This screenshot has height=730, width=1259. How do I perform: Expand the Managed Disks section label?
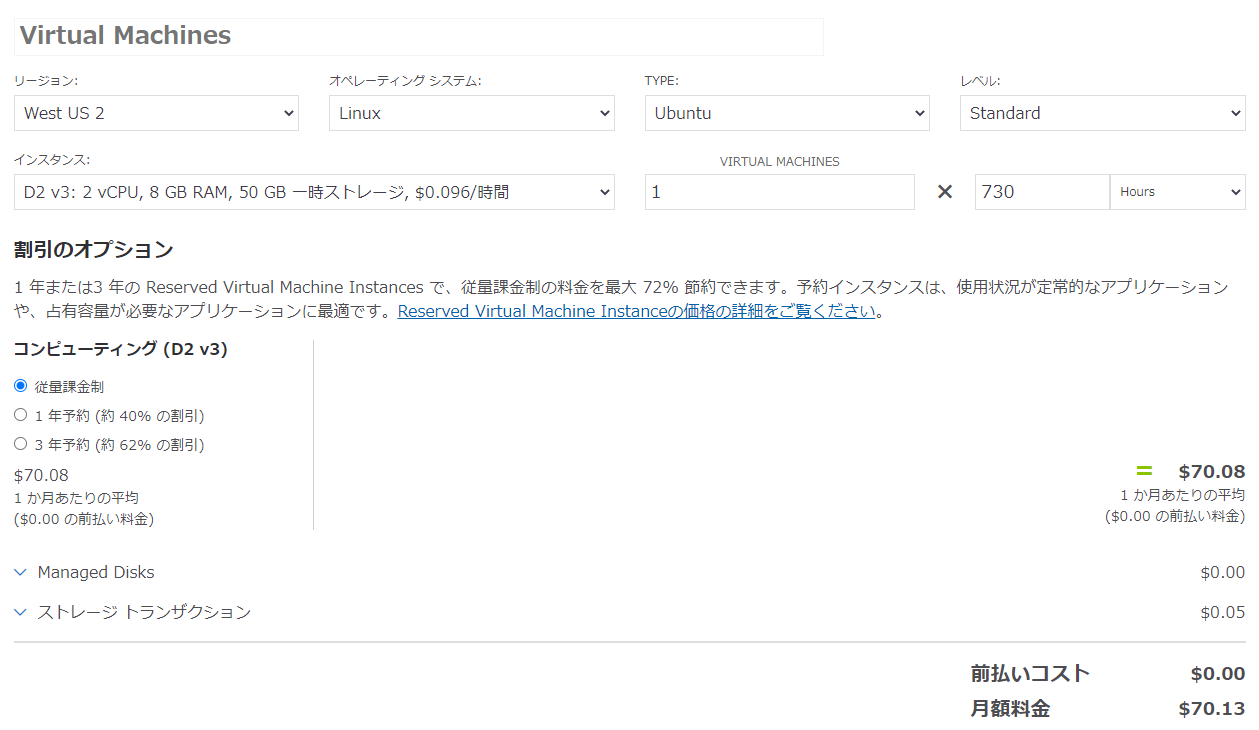[x=96, y=573]
